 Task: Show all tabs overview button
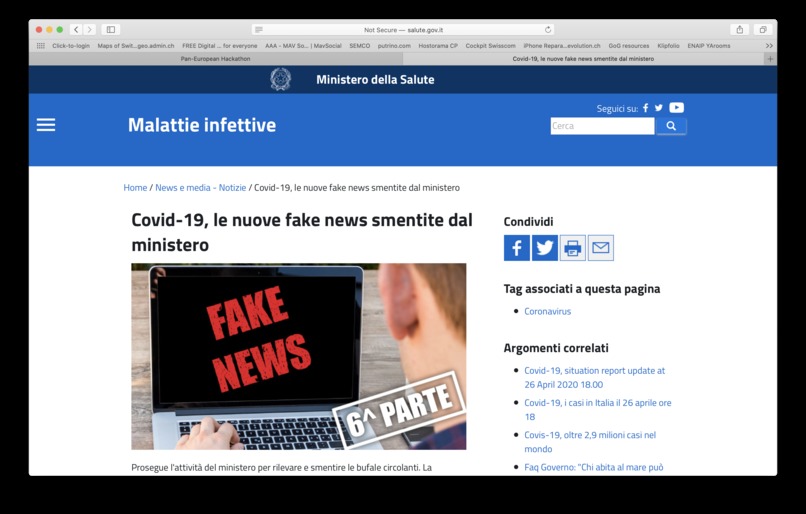(x=763, y=30)
